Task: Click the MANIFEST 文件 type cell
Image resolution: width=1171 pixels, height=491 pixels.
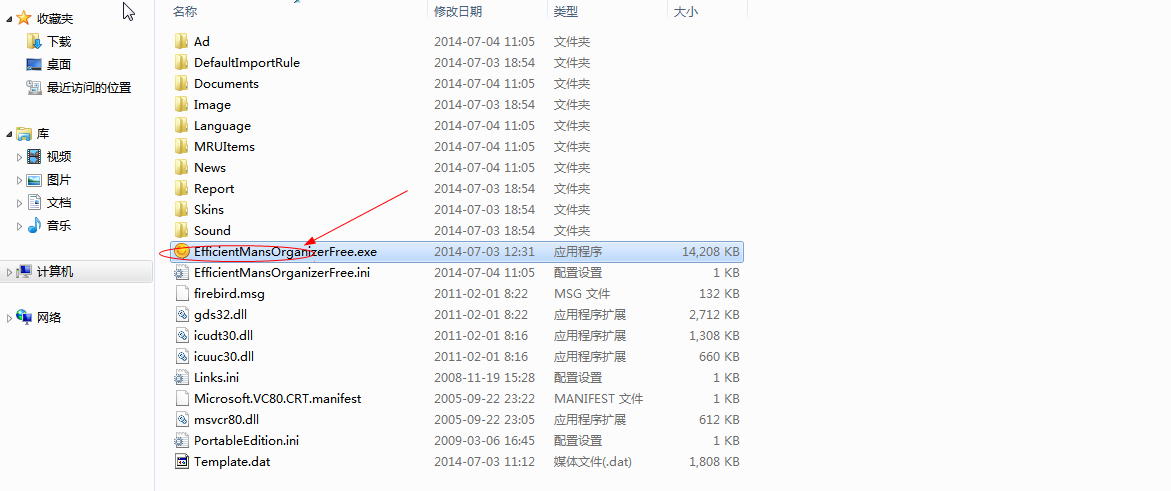Action: tap(598, 398)
